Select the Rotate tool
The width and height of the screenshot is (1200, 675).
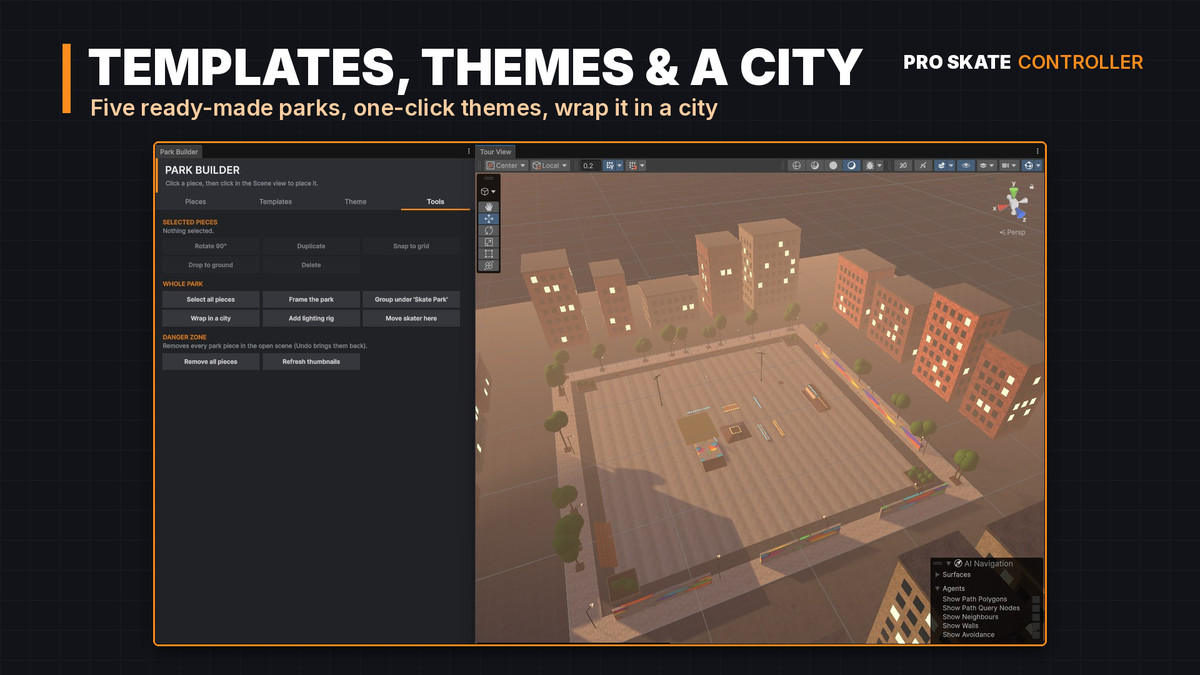[490, 230]
